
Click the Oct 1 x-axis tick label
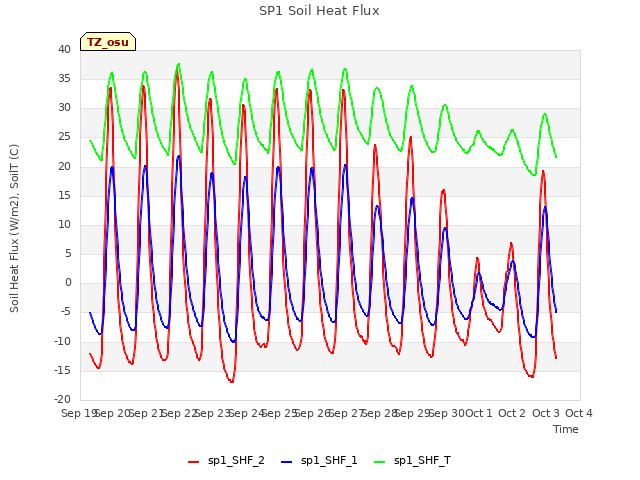[x=479, y=413]
